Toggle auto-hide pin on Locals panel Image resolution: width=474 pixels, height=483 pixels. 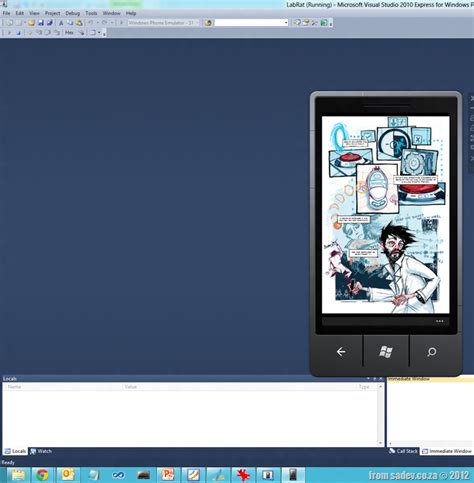375,379
